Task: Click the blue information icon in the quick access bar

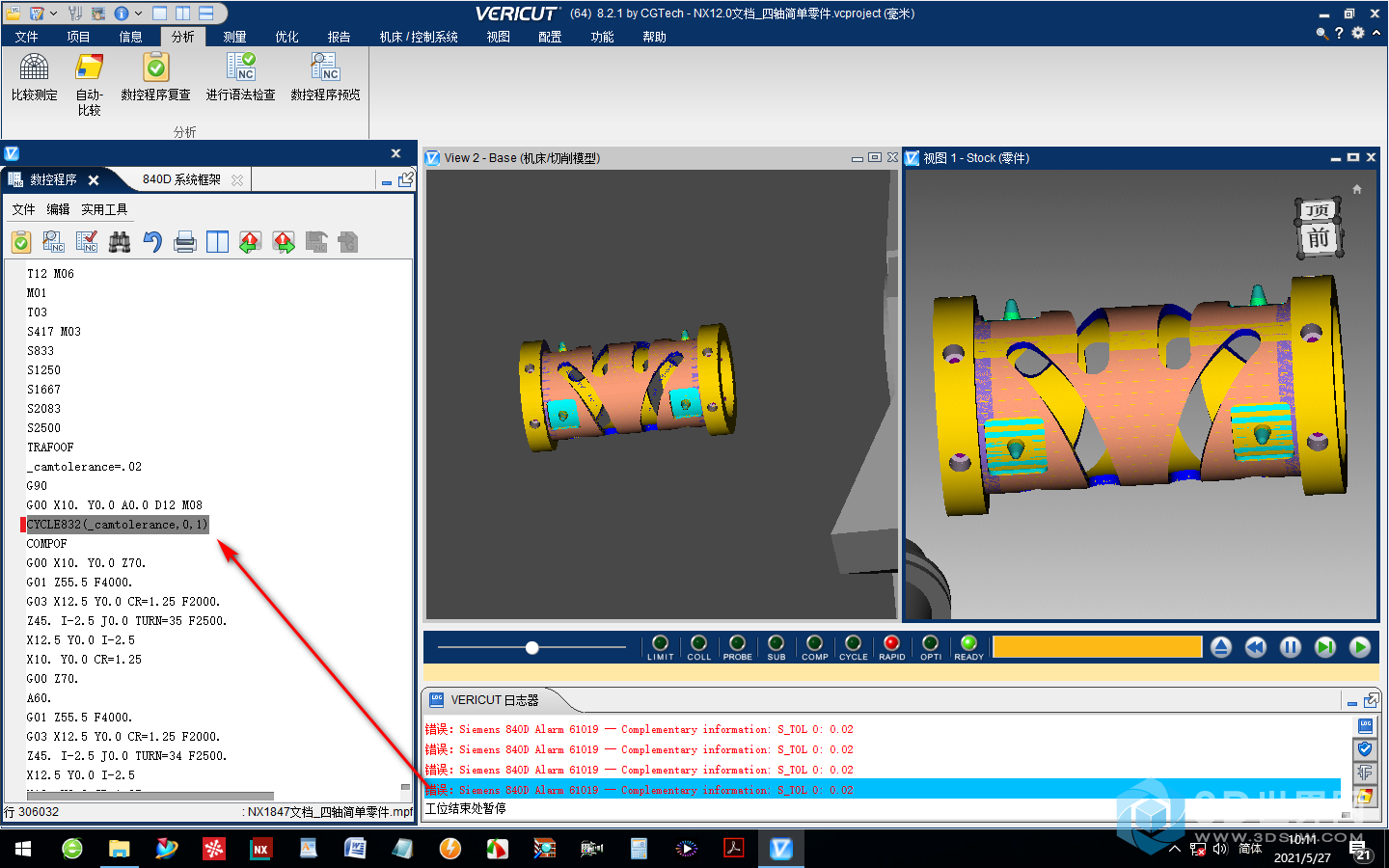Action: pos(122,14)
